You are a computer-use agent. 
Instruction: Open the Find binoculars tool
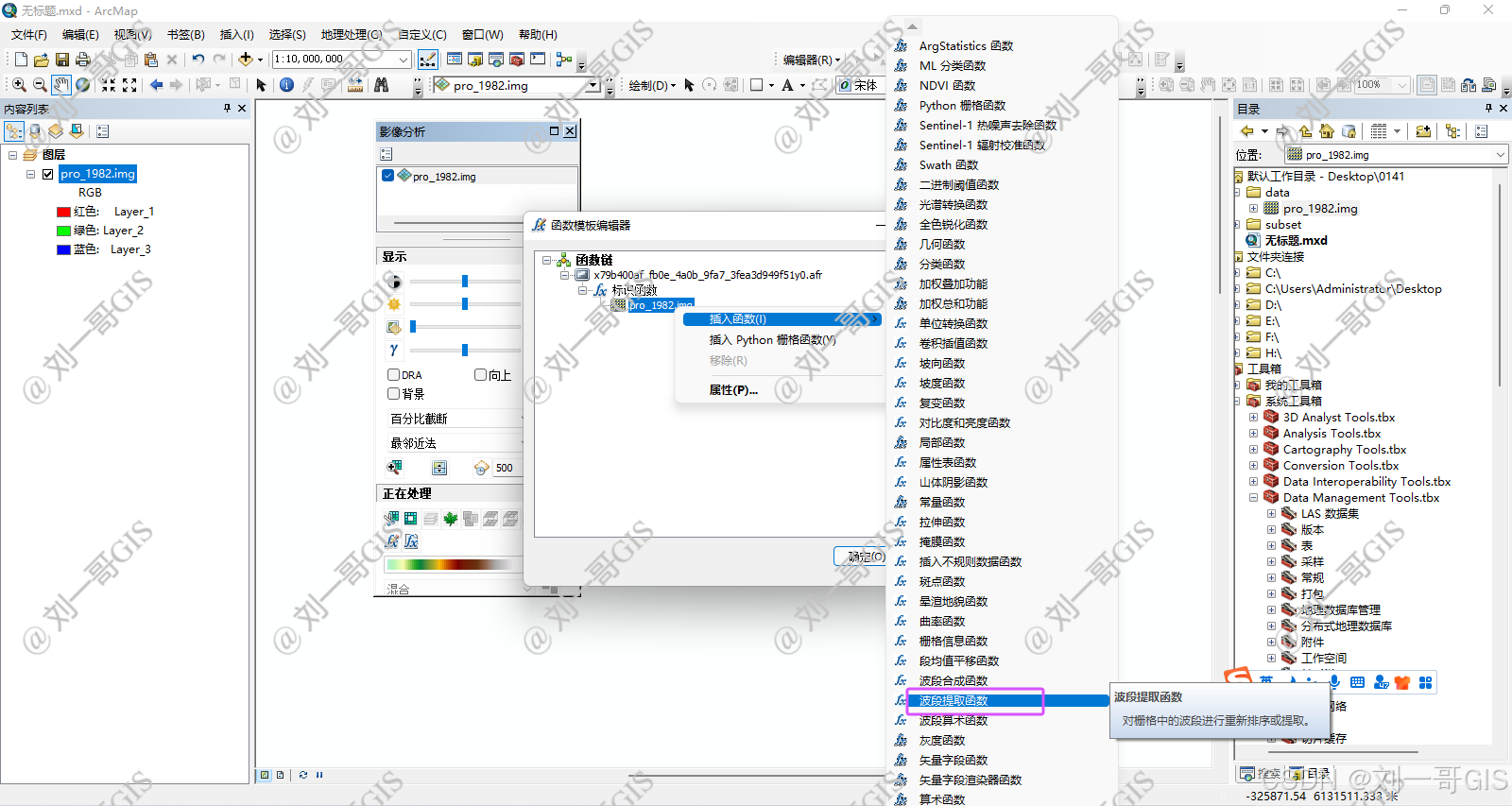pyautogui.click(x=381, y=85)
